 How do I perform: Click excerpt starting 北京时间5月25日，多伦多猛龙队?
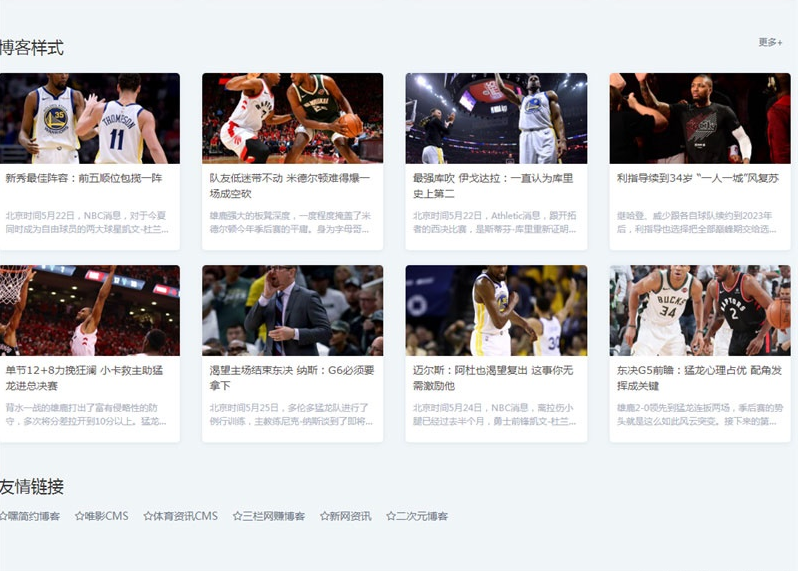(291, 414)
